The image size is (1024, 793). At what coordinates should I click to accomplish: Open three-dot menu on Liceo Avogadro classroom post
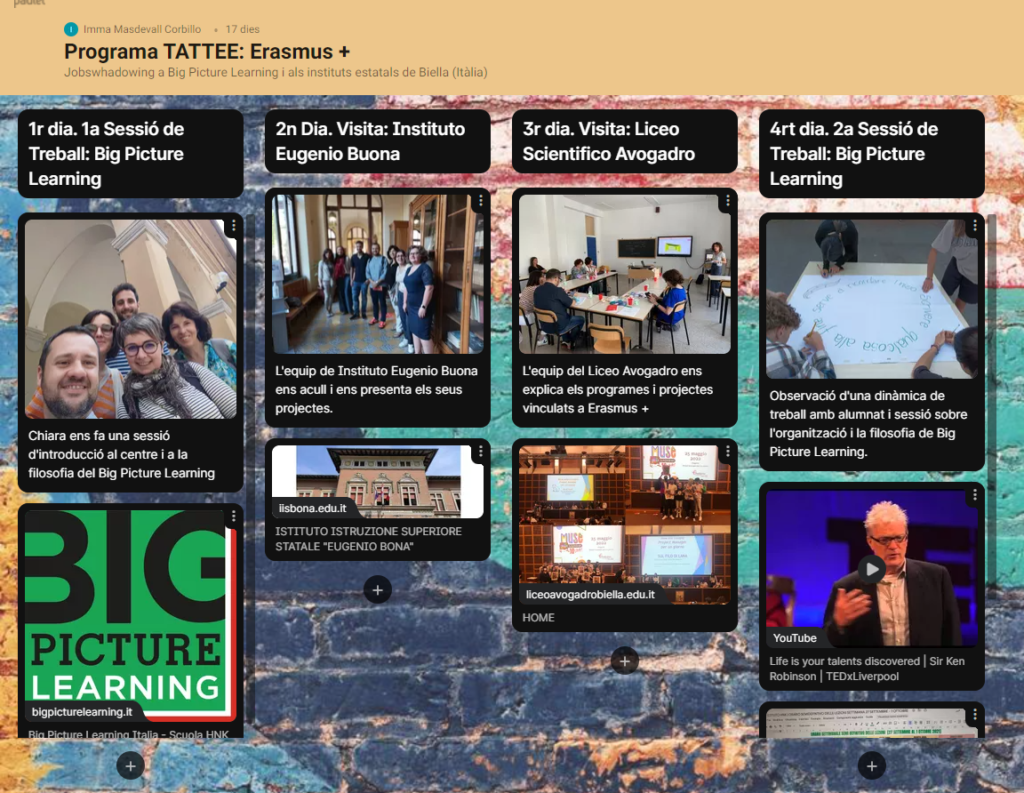tap(727, 201)
